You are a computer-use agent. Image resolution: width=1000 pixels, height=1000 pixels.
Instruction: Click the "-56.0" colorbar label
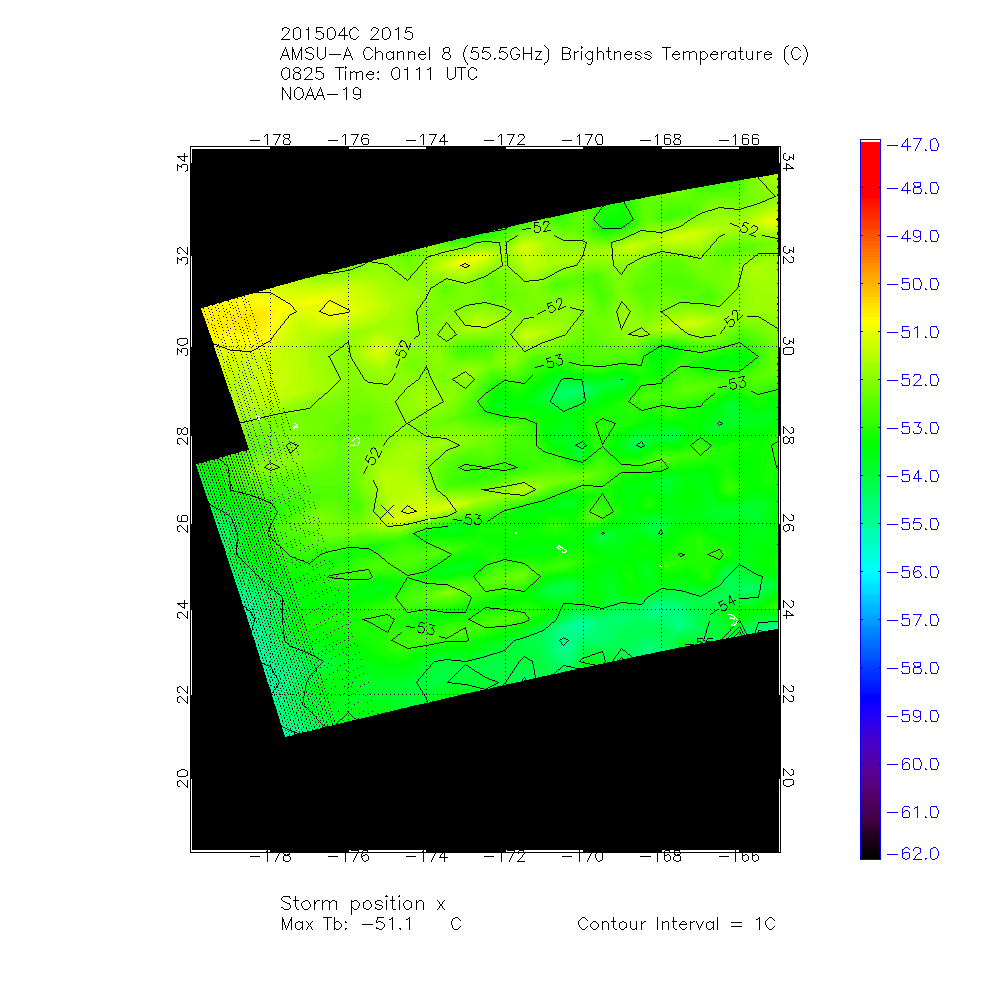coord(913,572)
